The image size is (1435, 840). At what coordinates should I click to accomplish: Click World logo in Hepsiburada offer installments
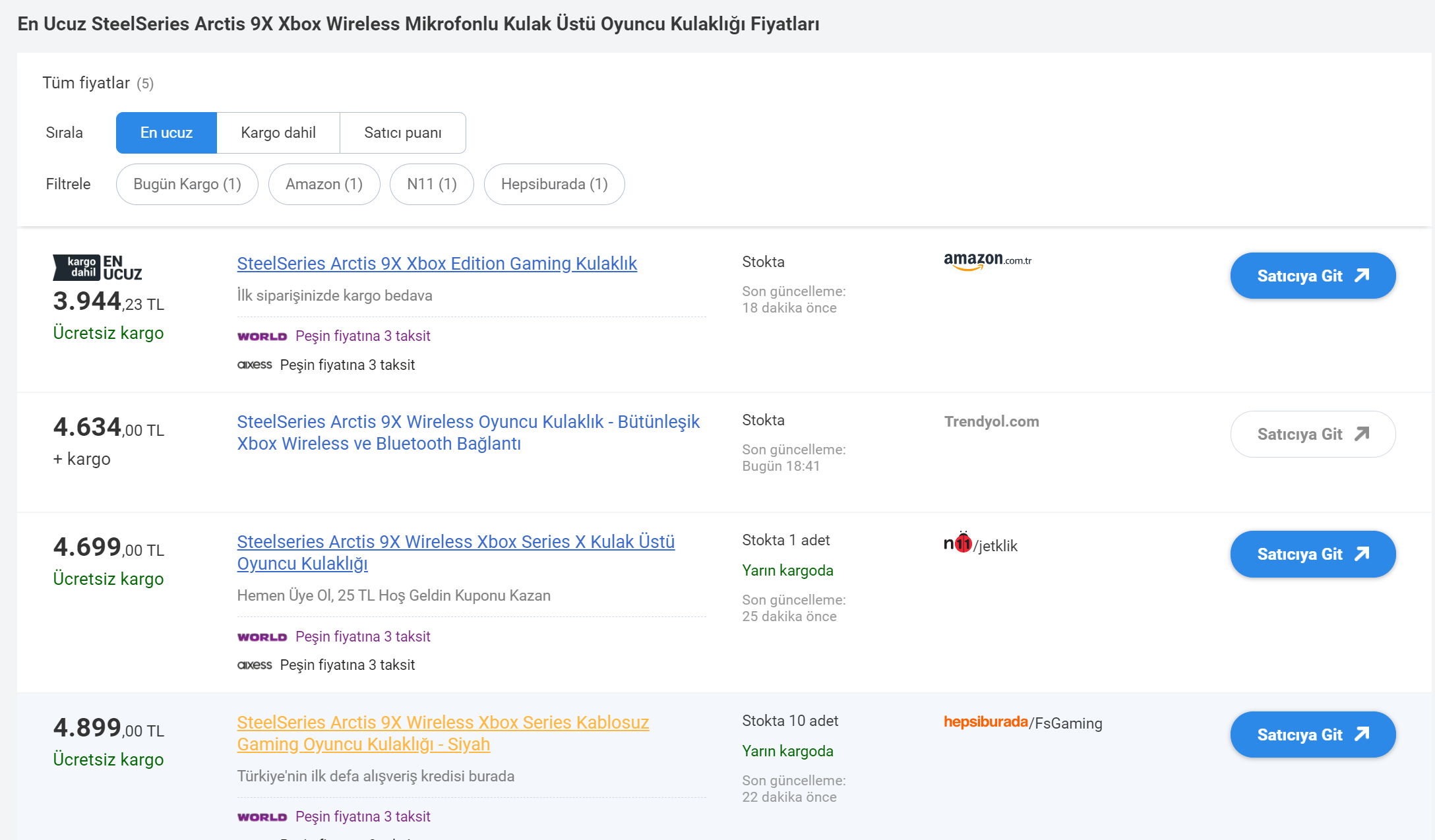coord(262,817)
